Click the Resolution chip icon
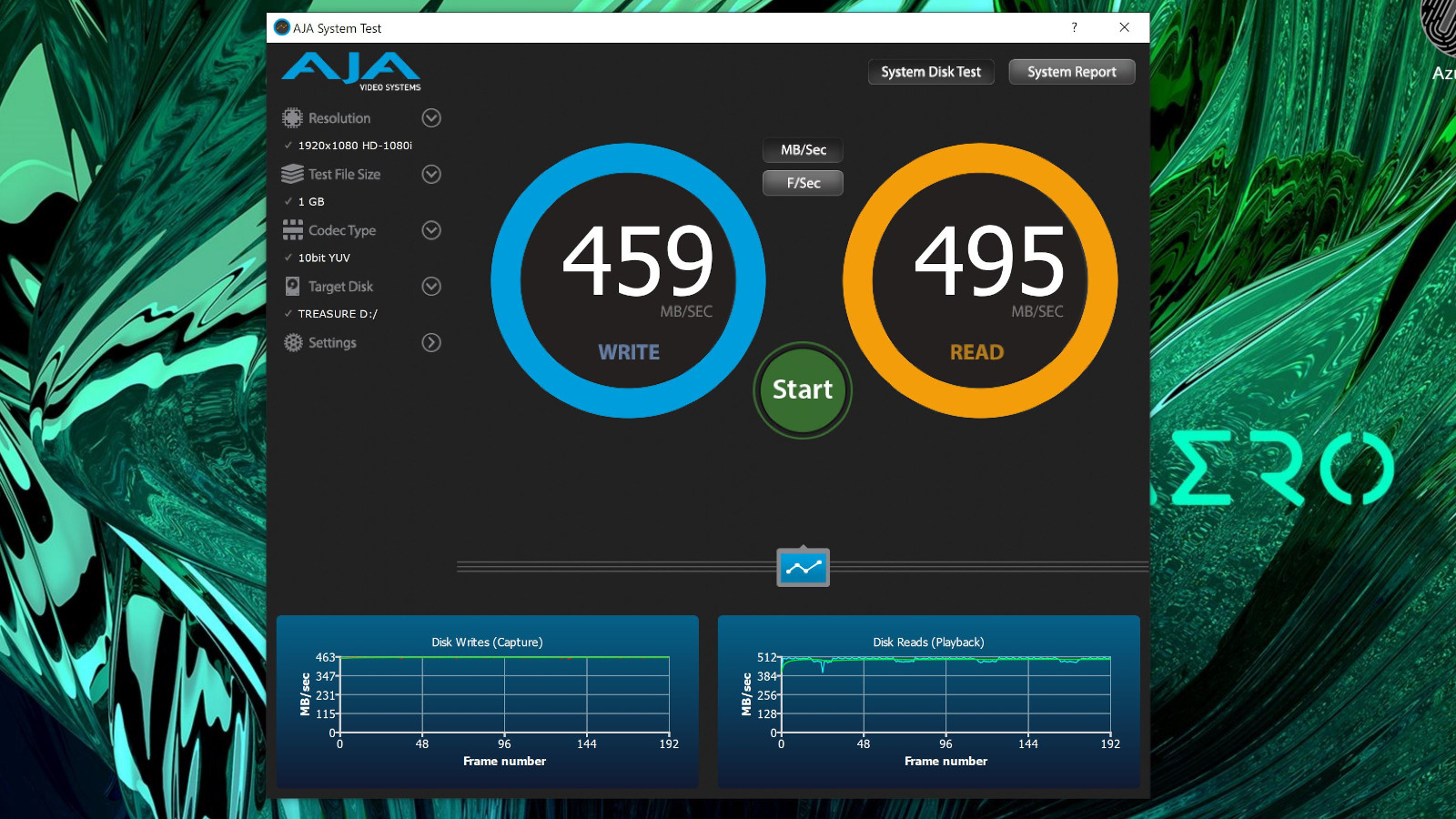Screen dimensions: 1456x819 pos(292,118)
